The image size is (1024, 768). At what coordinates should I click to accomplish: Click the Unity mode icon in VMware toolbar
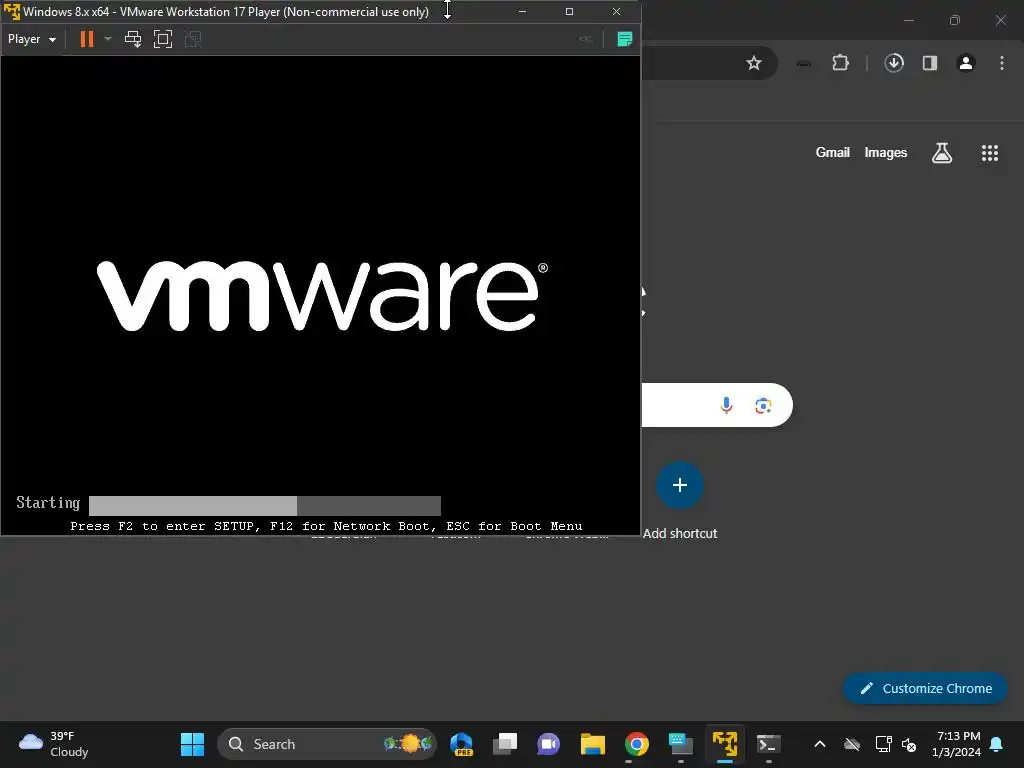pyautogui.click(x=193, y=39)
